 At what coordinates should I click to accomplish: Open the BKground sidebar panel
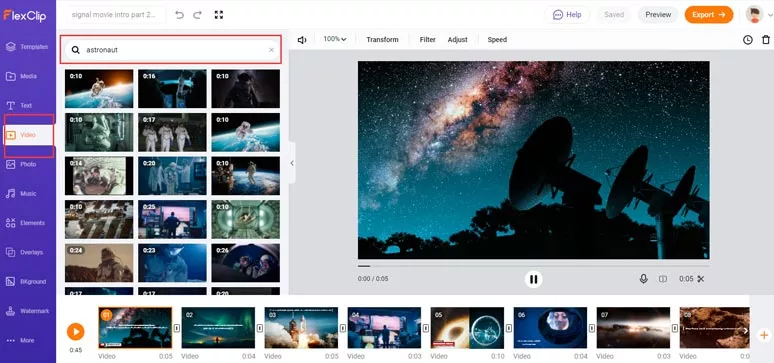point(28,282)
